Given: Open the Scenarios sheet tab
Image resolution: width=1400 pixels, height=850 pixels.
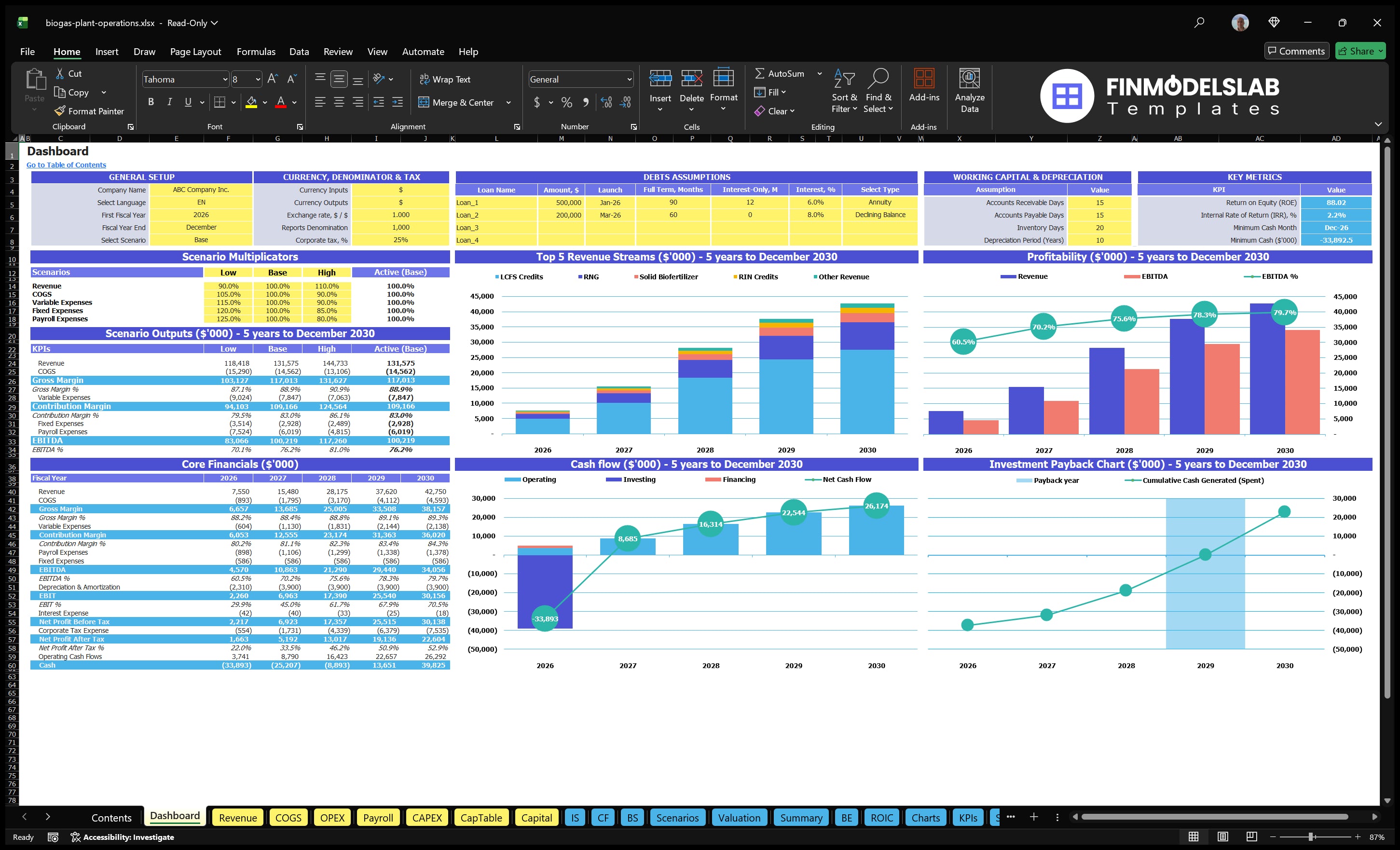Looking at the screenshot, I should (677, 818).
